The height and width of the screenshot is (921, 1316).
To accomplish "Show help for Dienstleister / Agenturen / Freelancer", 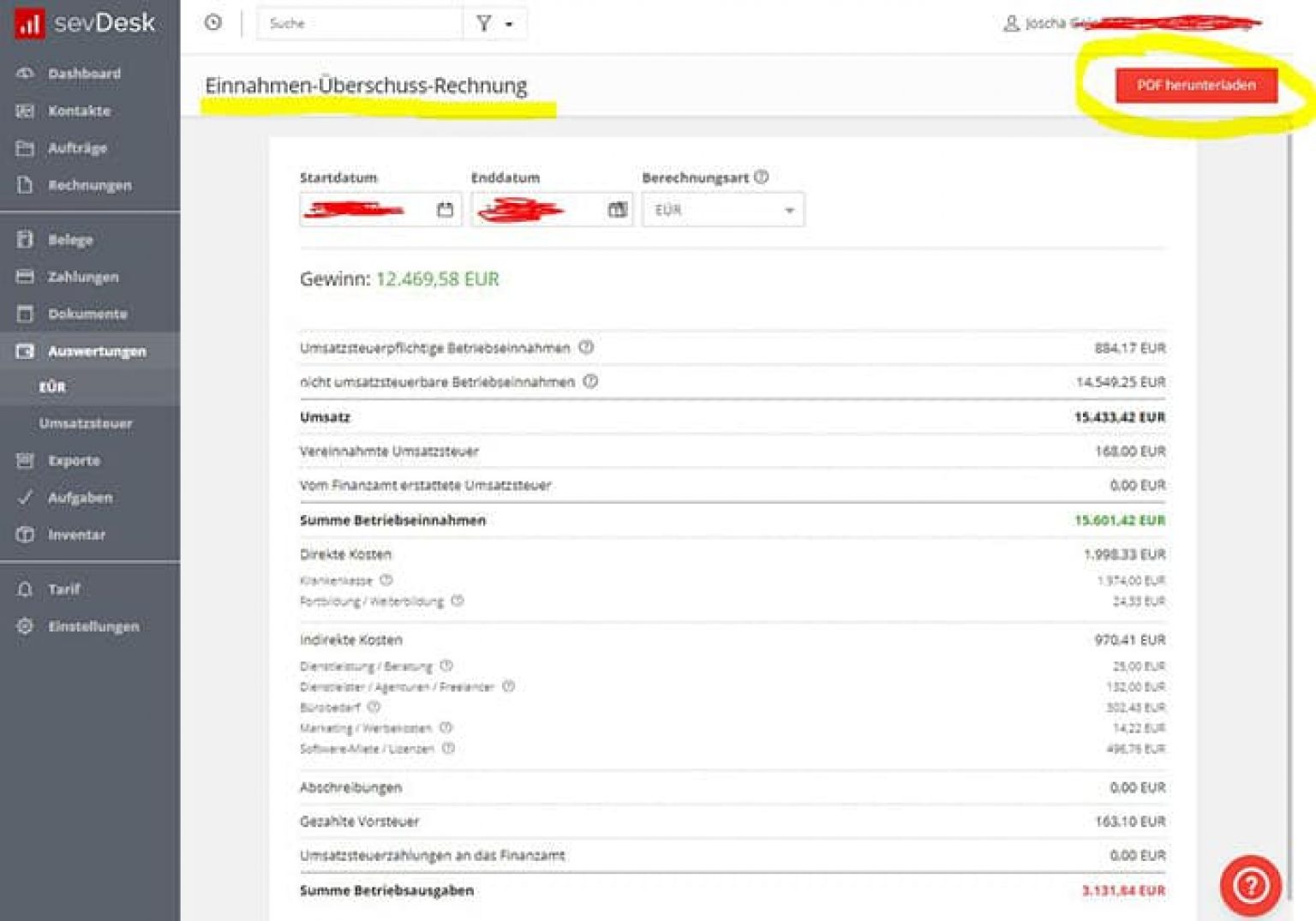I will pos(508,686).
